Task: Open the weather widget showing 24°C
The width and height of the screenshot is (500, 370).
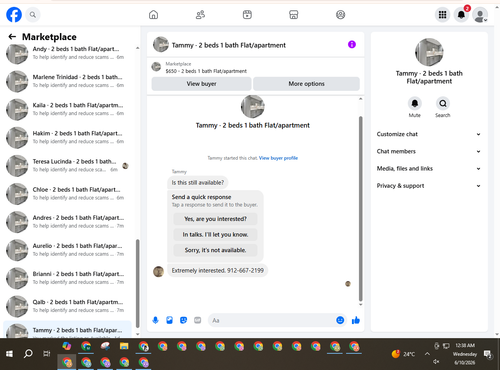Action: (404, 354)
